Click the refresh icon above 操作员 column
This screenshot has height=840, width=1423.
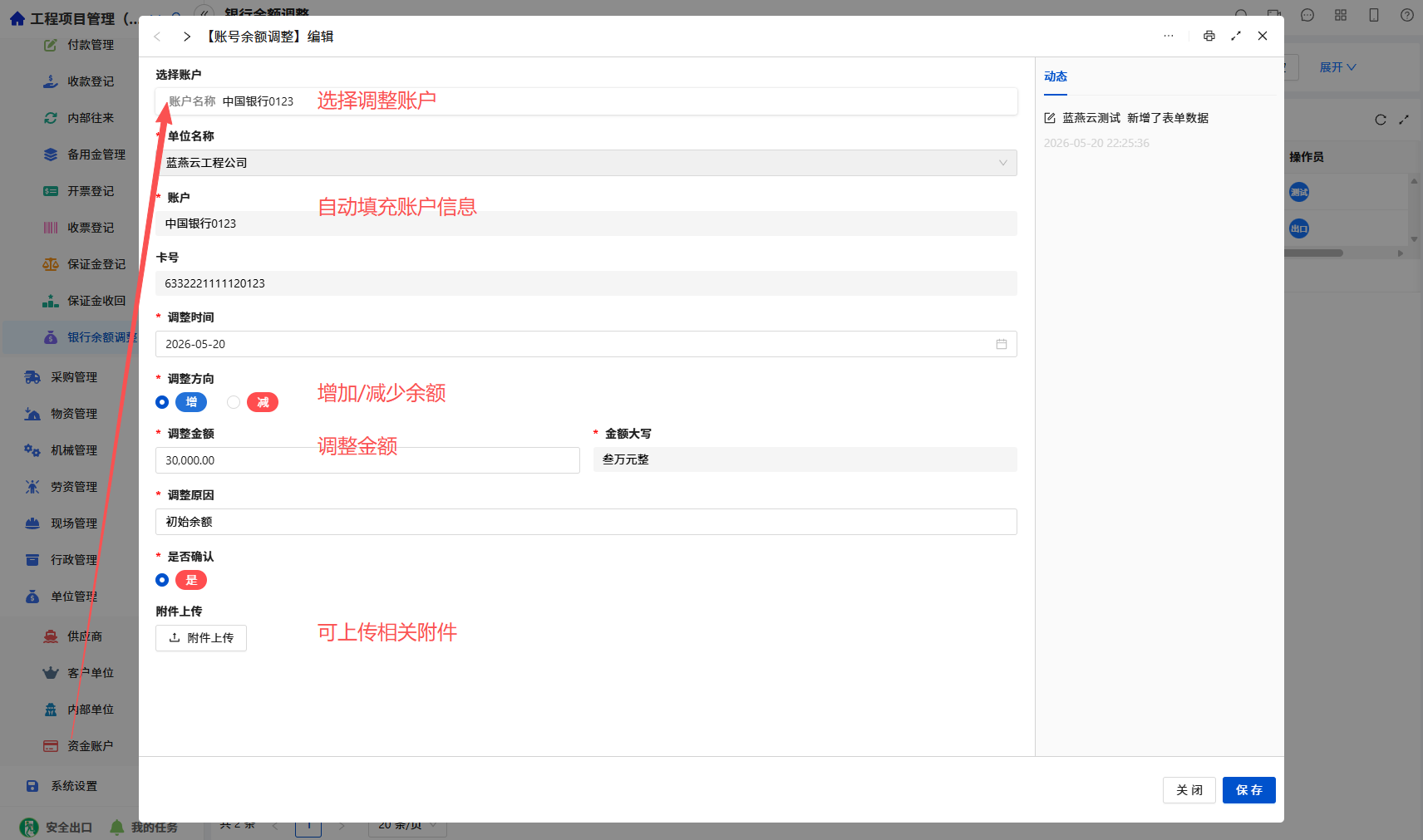pos(1381,120)
